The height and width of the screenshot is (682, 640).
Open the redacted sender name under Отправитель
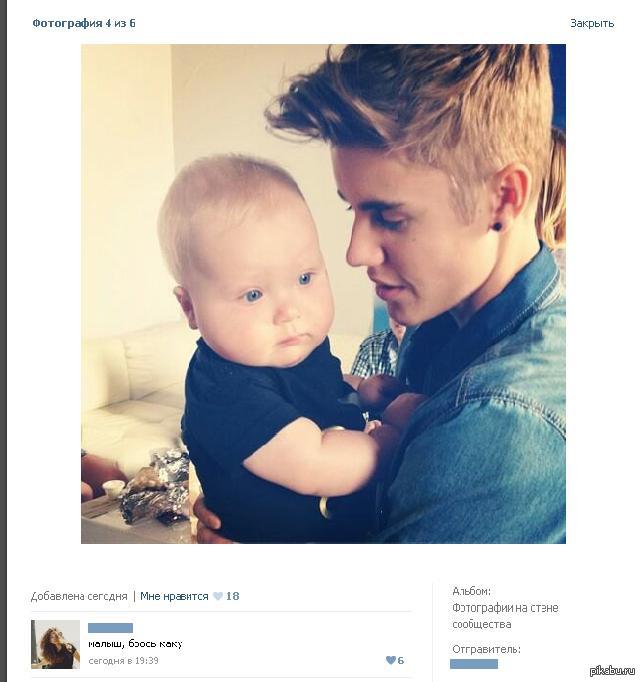[x=474, y=664]
